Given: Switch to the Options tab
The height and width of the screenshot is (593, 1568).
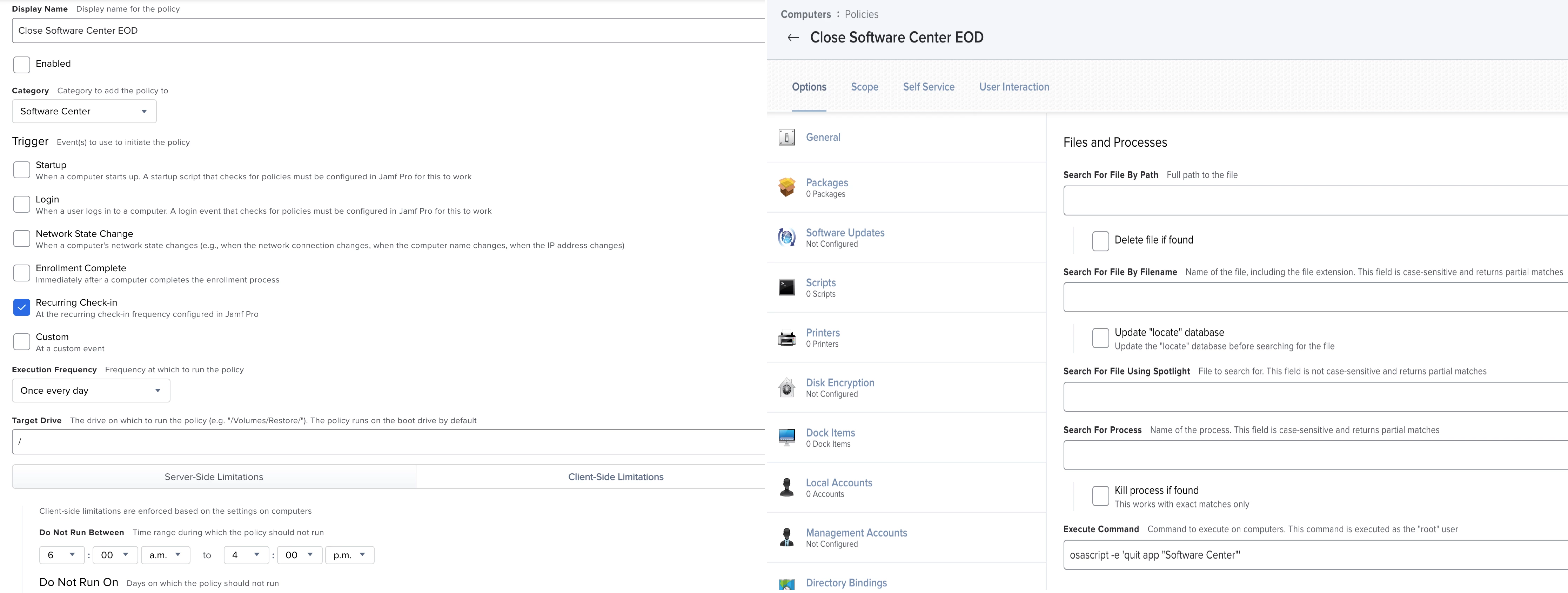Looking at the screenshot, I should pos(809,87).
